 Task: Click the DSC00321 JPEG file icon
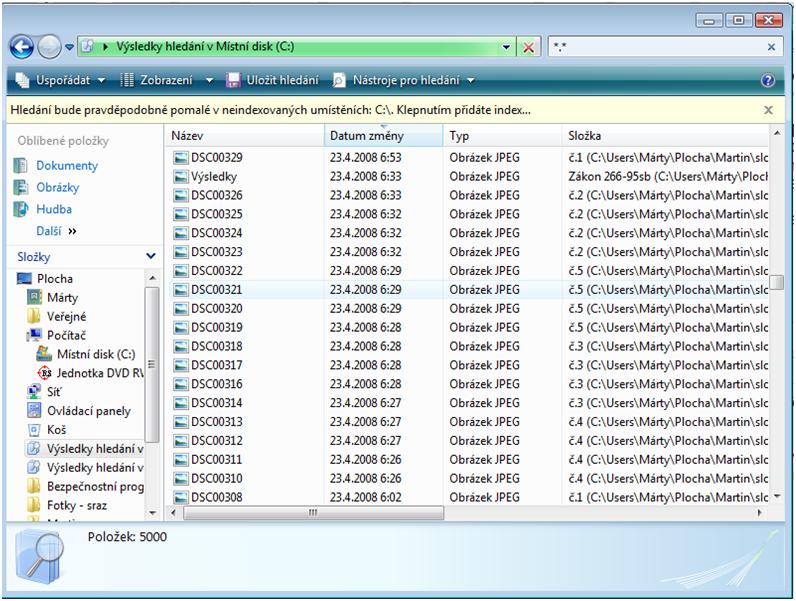pyautogui.click(x=180, y=289)
